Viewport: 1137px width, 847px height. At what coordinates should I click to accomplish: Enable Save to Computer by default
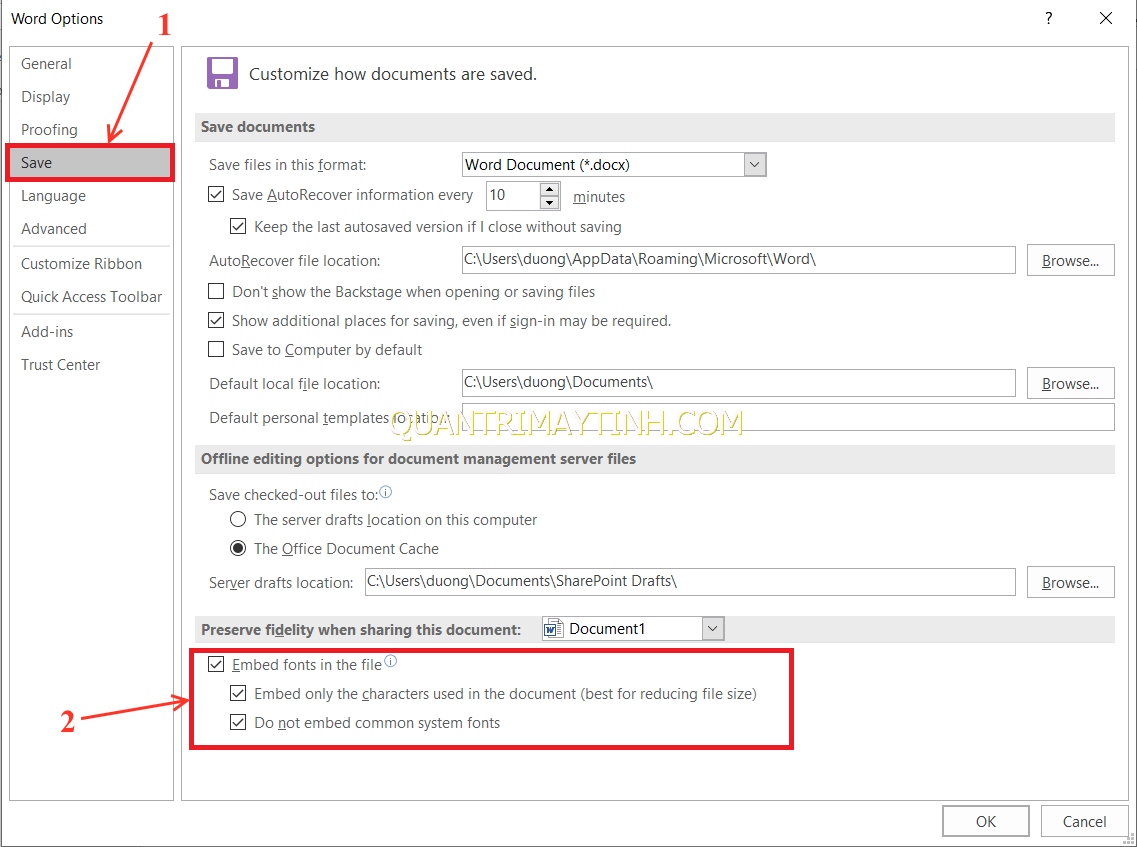[x=216, y=350]
